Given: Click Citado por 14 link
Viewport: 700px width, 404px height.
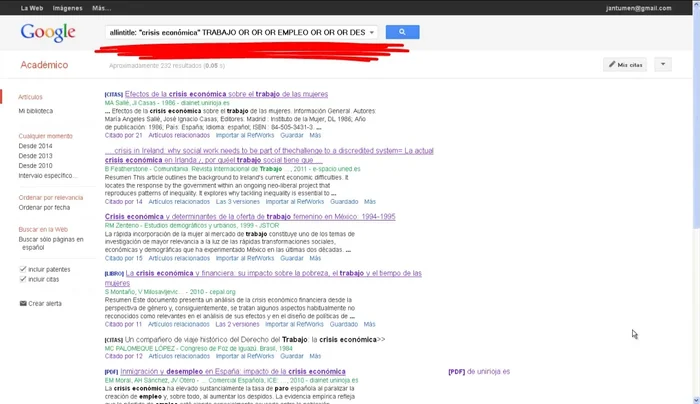Looking at the screenshot, I should (x=124, y=202).
